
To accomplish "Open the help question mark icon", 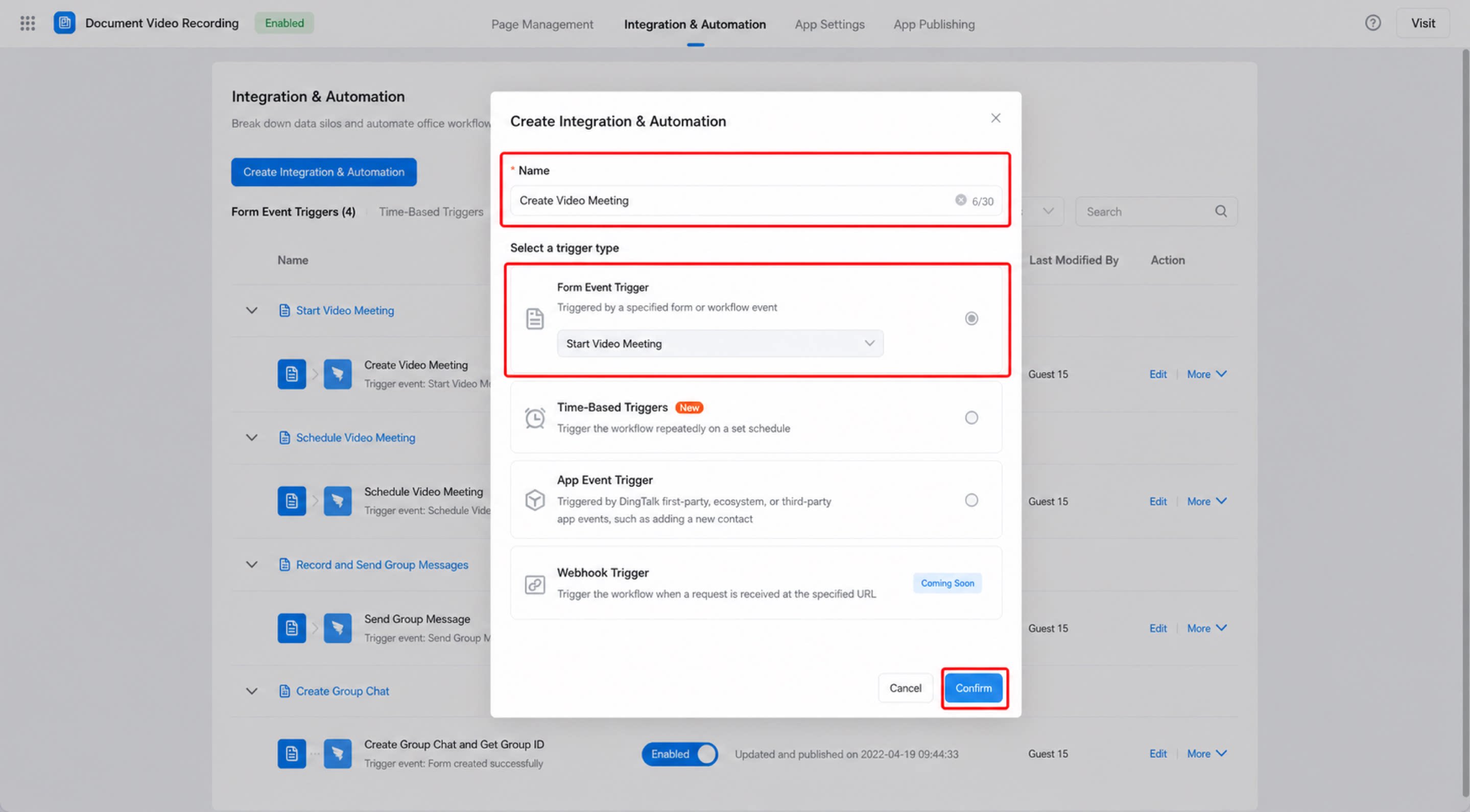I will (x=1372, y=23).
